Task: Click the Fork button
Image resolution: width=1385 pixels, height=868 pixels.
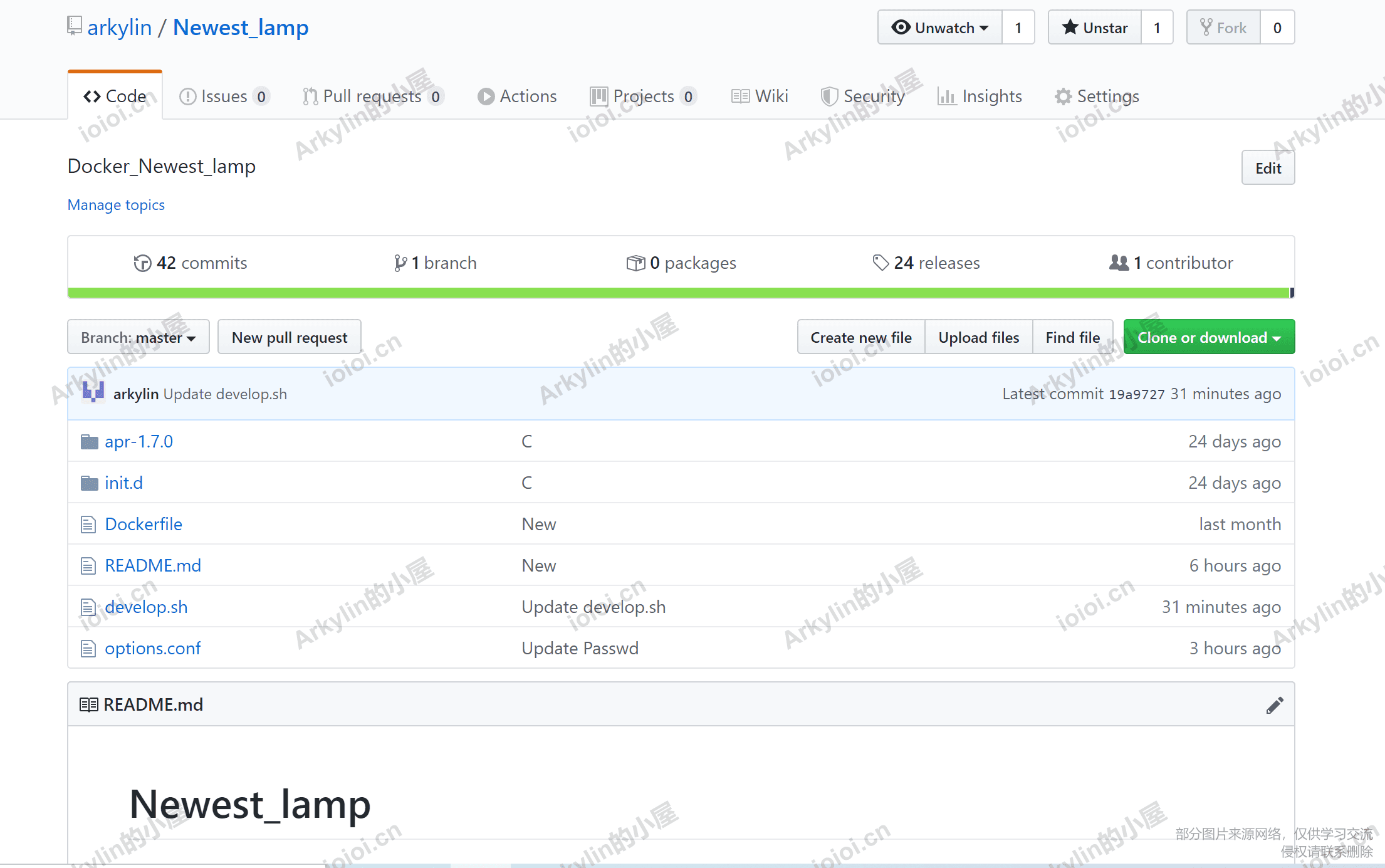Action: (x=1223, y=28)
